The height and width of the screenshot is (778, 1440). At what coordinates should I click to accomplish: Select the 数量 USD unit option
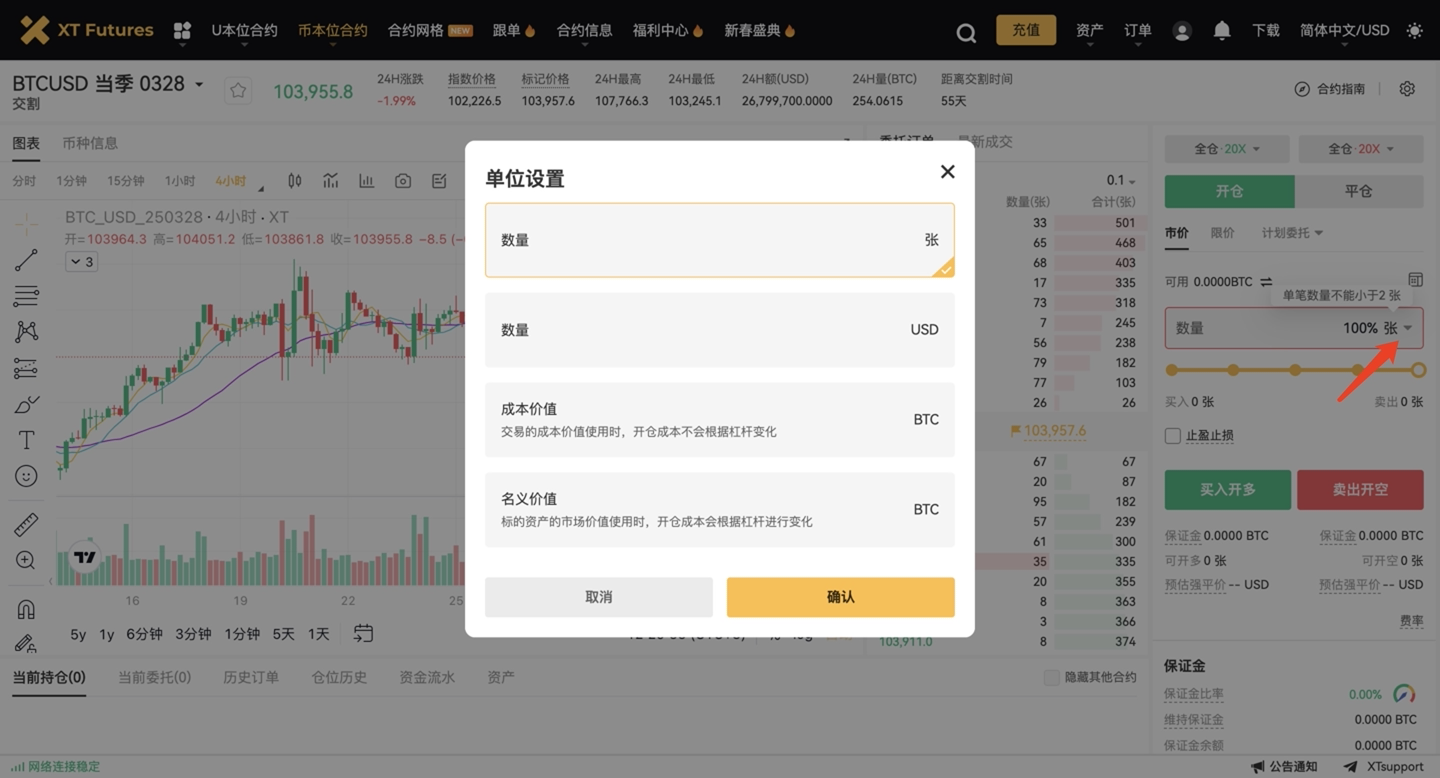(719, 330)
